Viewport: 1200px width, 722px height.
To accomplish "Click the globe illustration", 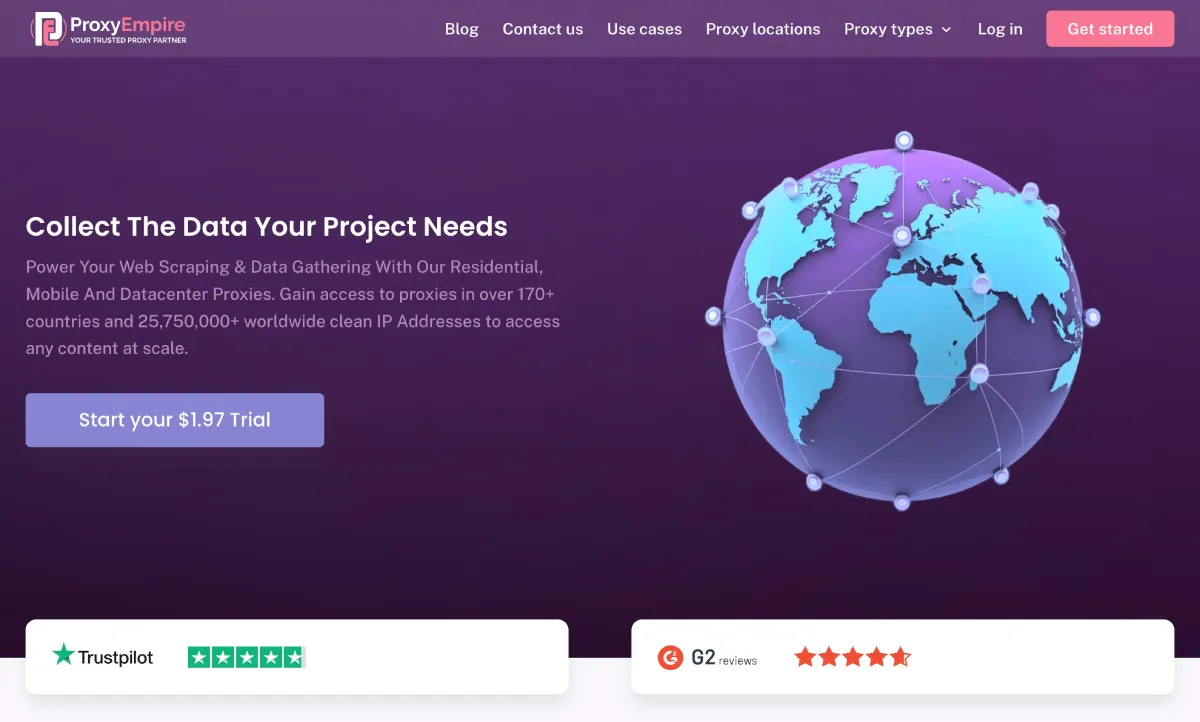I will click(902, 320).
